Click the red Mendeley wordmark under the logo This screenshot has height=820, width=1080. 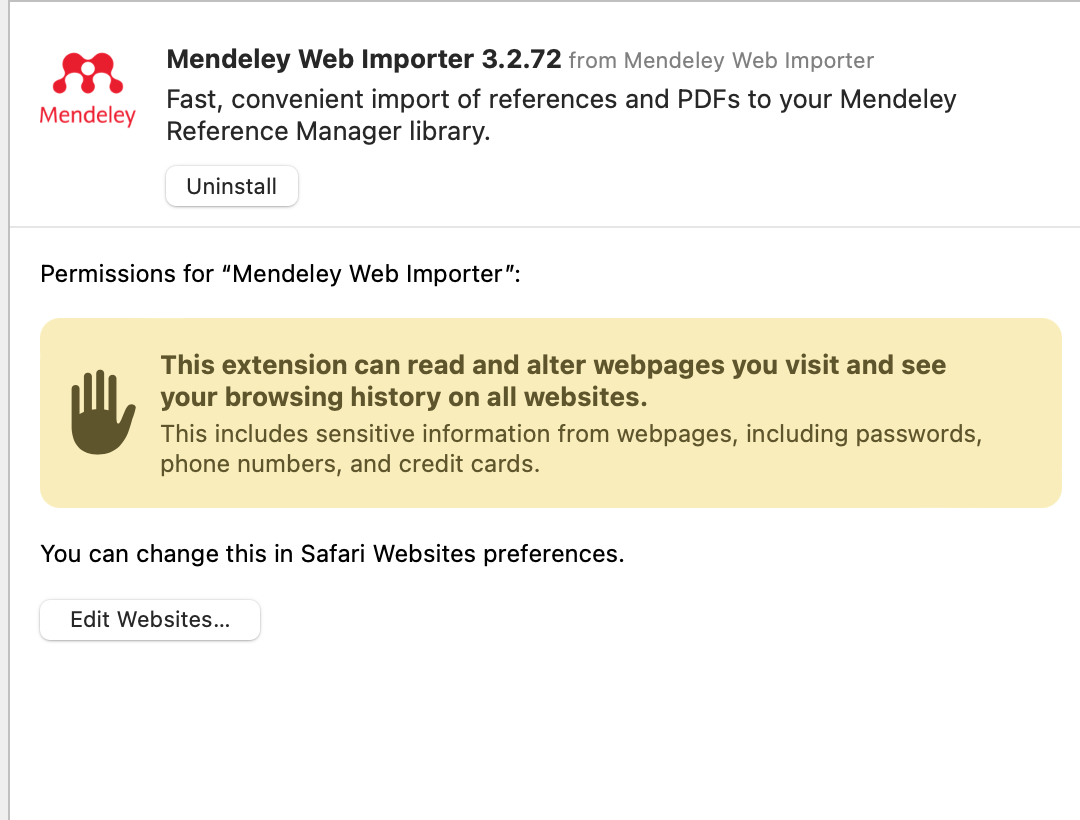point(87,116)
